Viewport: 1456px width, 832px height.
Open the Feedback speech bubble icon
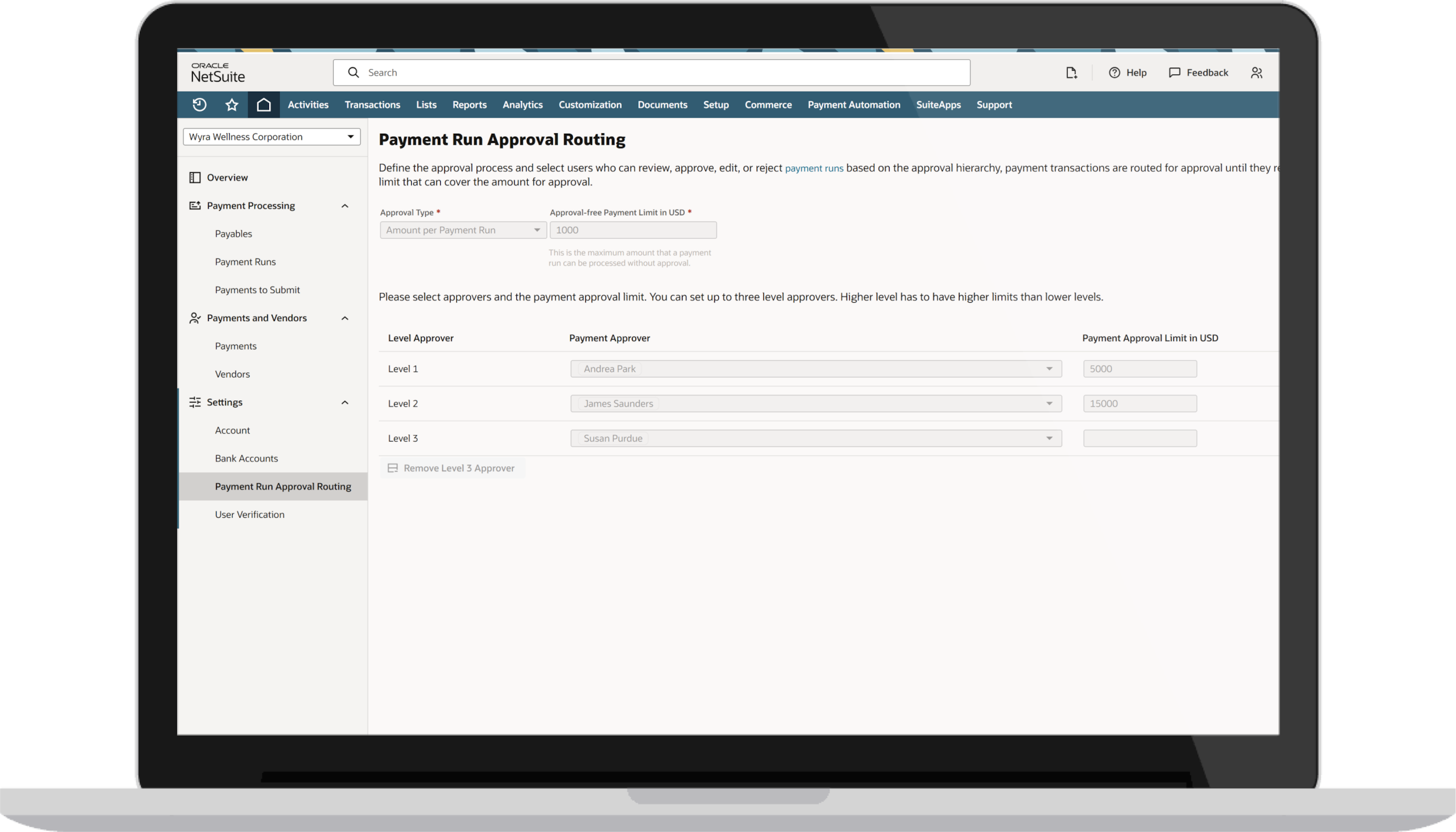(x=1174, y=73)
